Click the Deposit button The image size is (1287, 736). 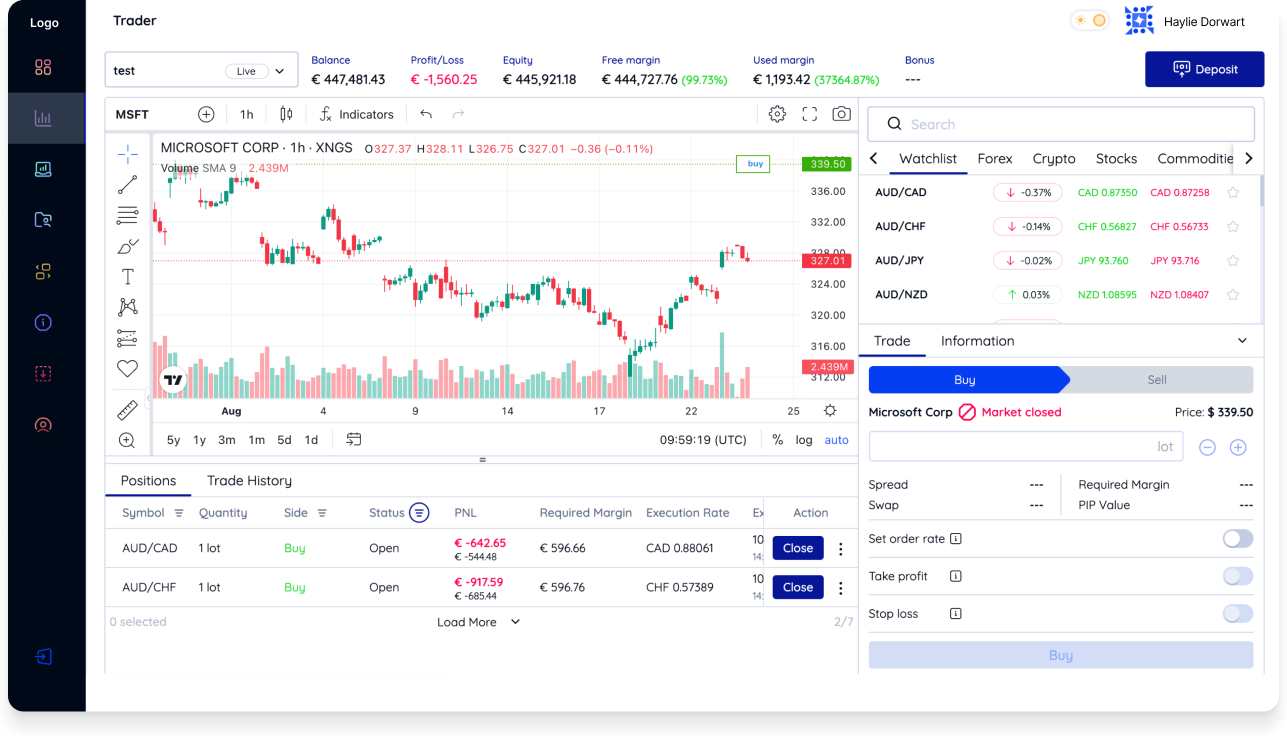[1204, 69]
